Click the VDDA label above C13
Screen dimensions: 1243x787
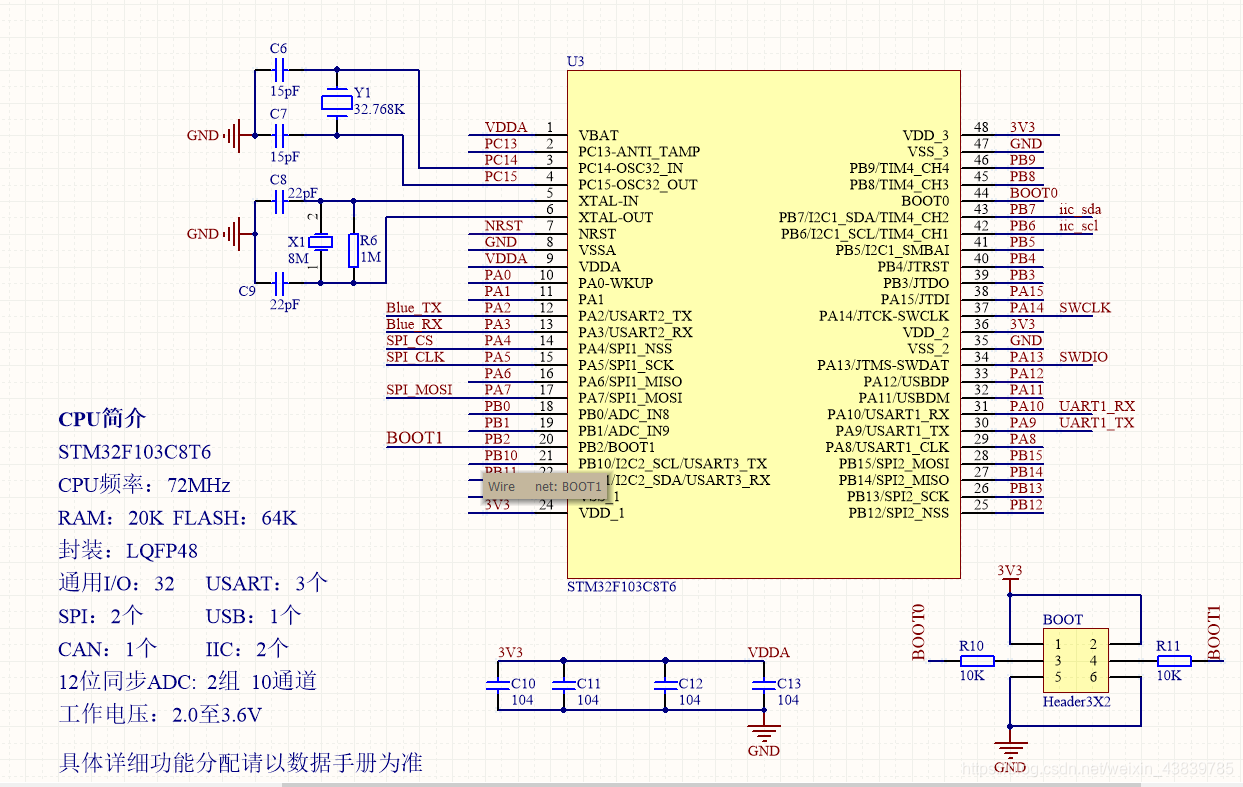point(768,652)
